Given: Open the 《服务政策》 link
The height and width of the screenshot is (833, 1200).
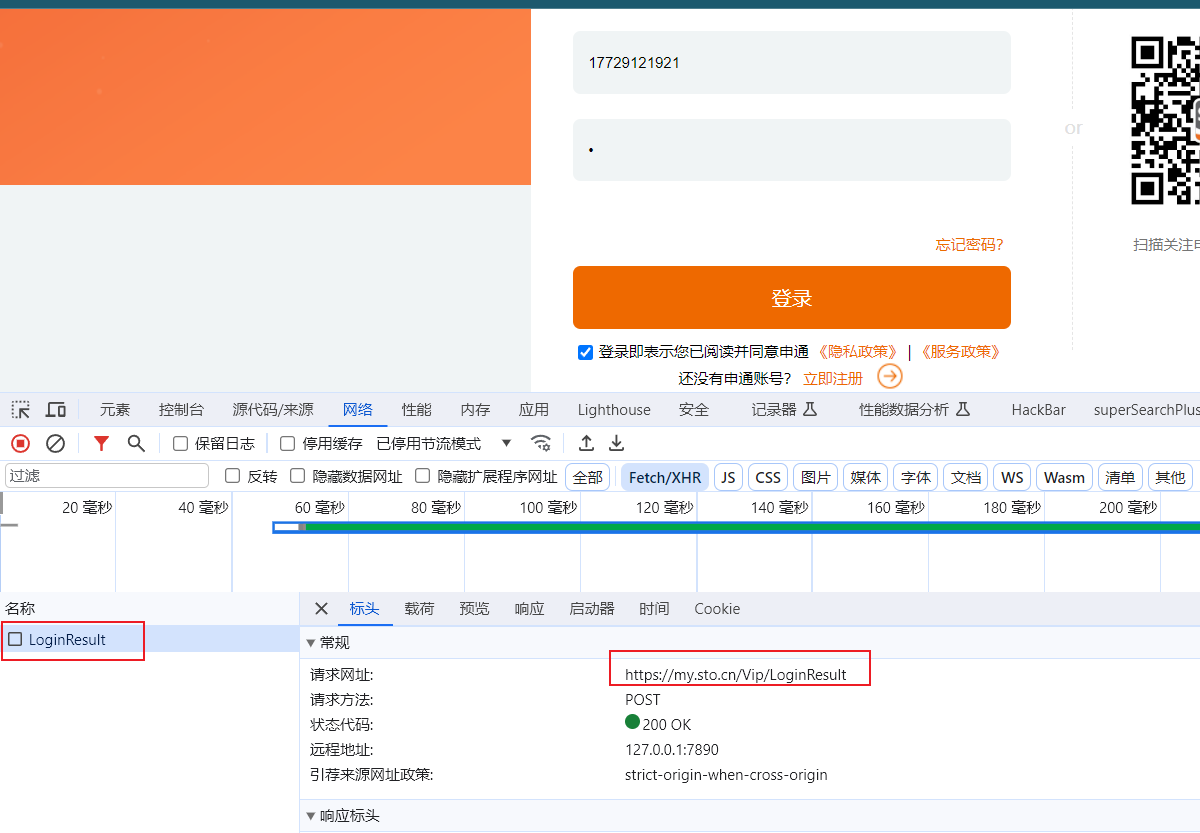Looking at the screenshot, I should pyautogui.click(x=960, y=352).
